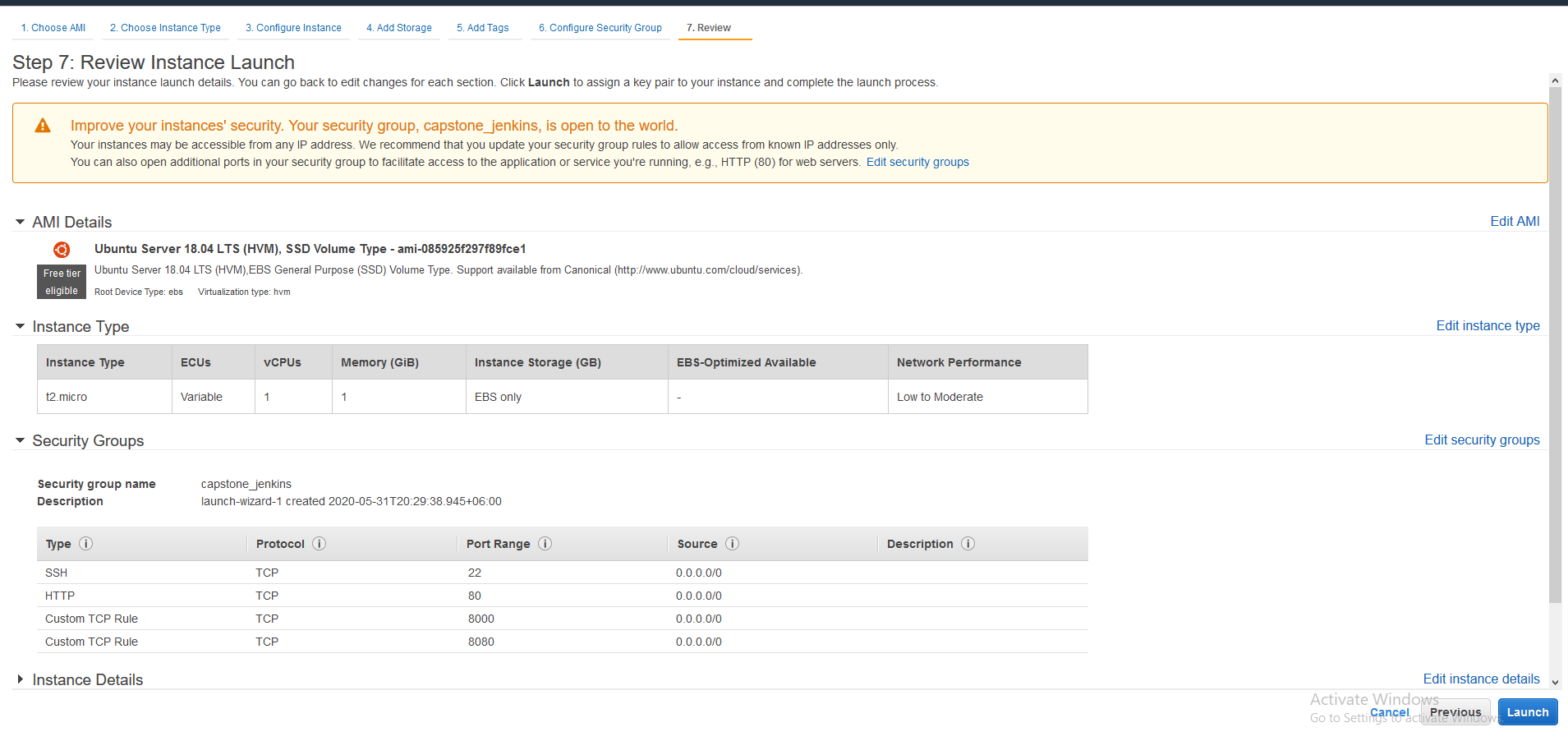1568x741 pixels.
Task: Switch to step 3 Configure Instance tab
Action: click(x=293, y=28)
